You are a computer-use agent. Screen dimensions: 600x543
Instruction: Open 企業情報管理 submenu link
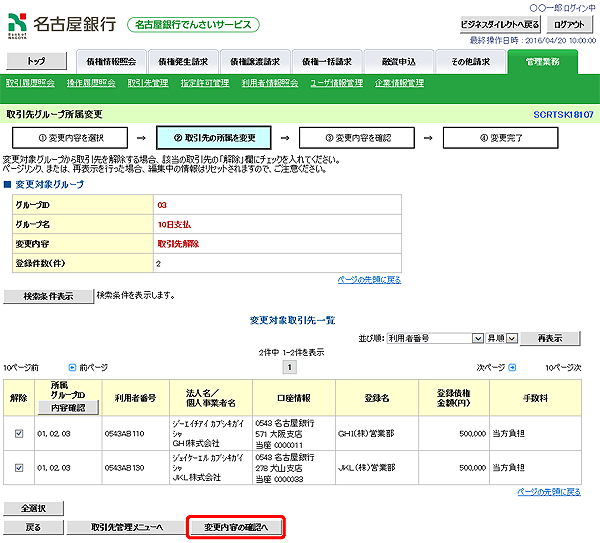(x=399, y=83)
